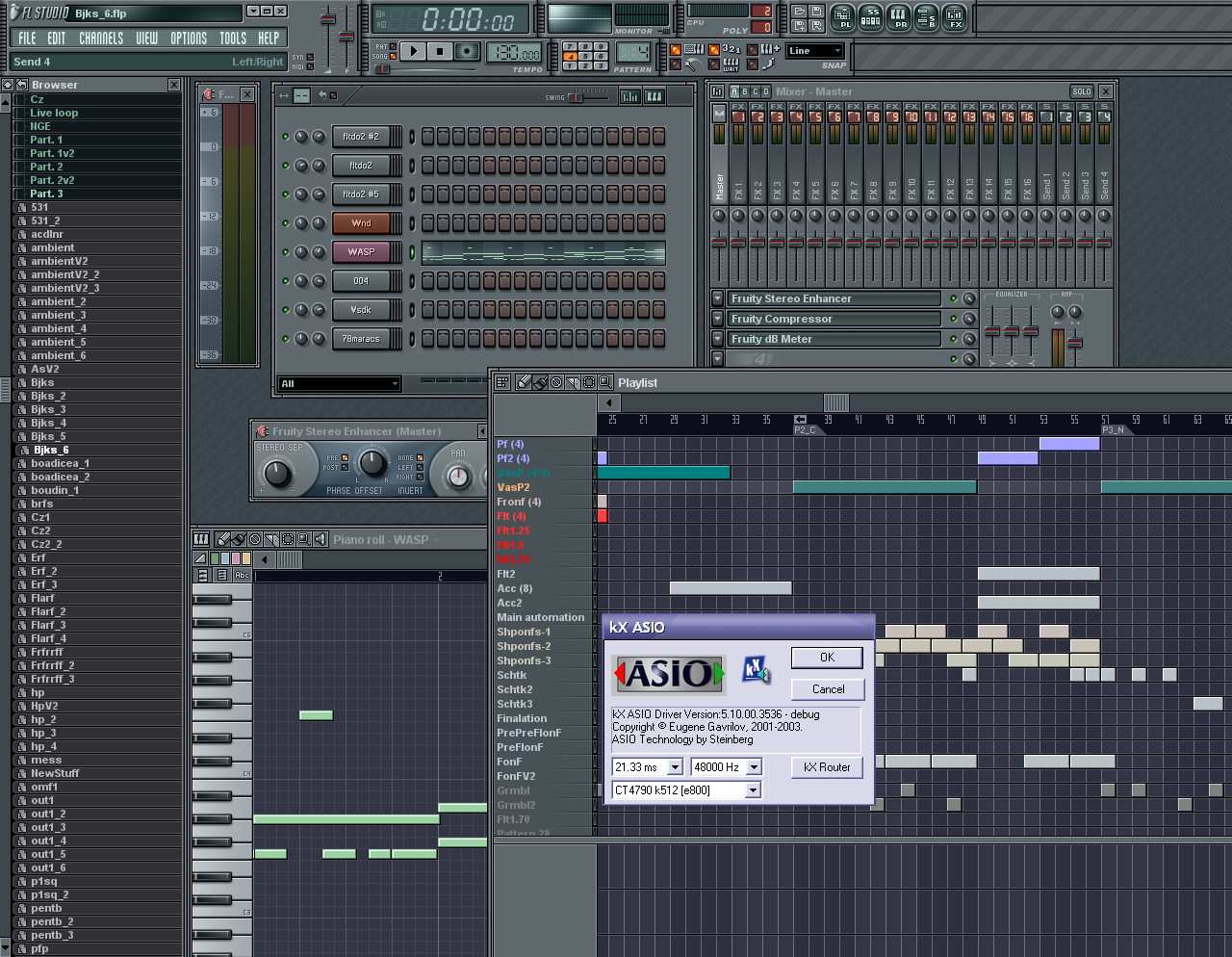
Task: Open the EDIT menu
Action: (x=57, y=39)
